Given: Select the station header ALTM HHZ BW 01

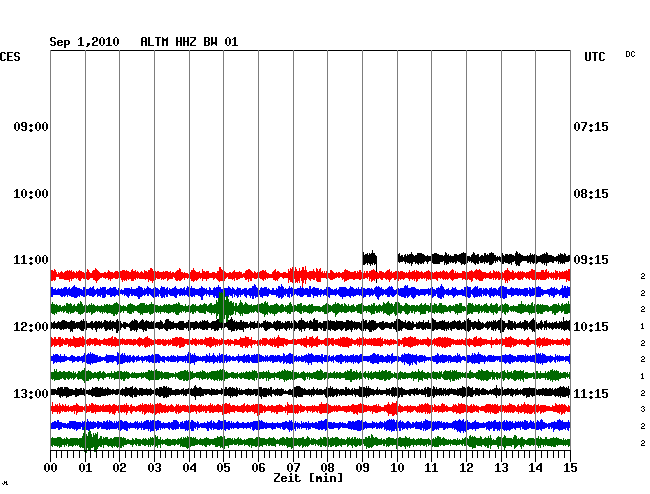Looking at the screenshot, I should 189,42.
